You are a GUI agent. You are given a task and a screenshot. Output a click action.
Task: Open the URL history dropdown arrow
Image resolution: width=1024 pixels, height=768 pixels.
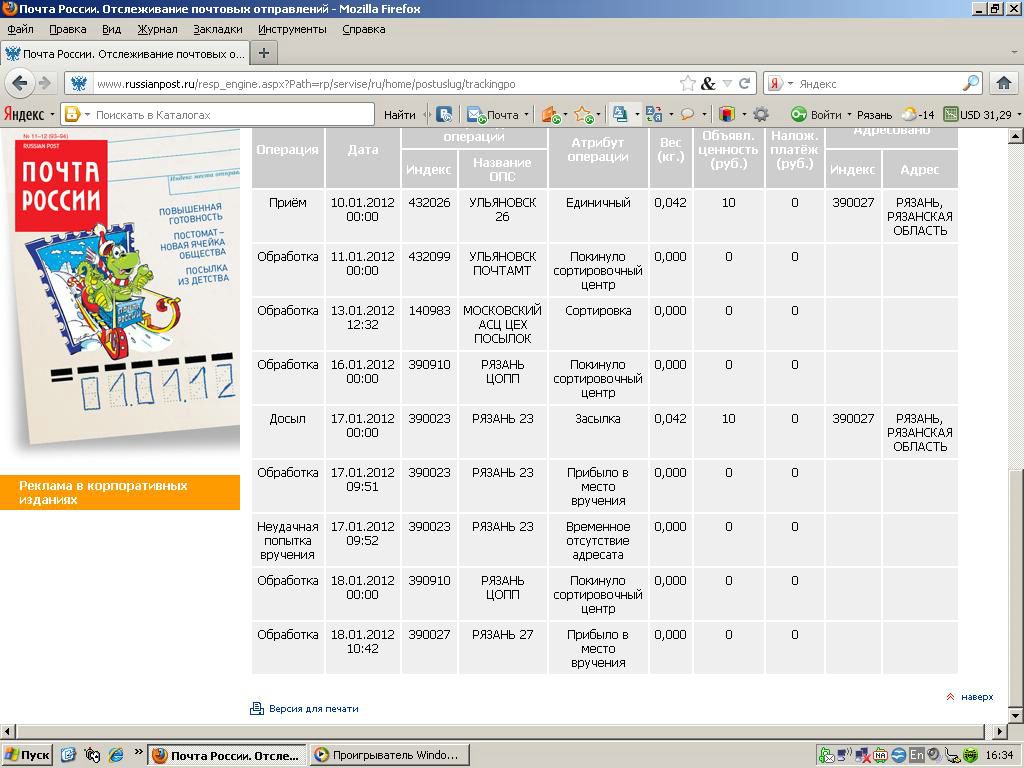[x=727, y=84]
